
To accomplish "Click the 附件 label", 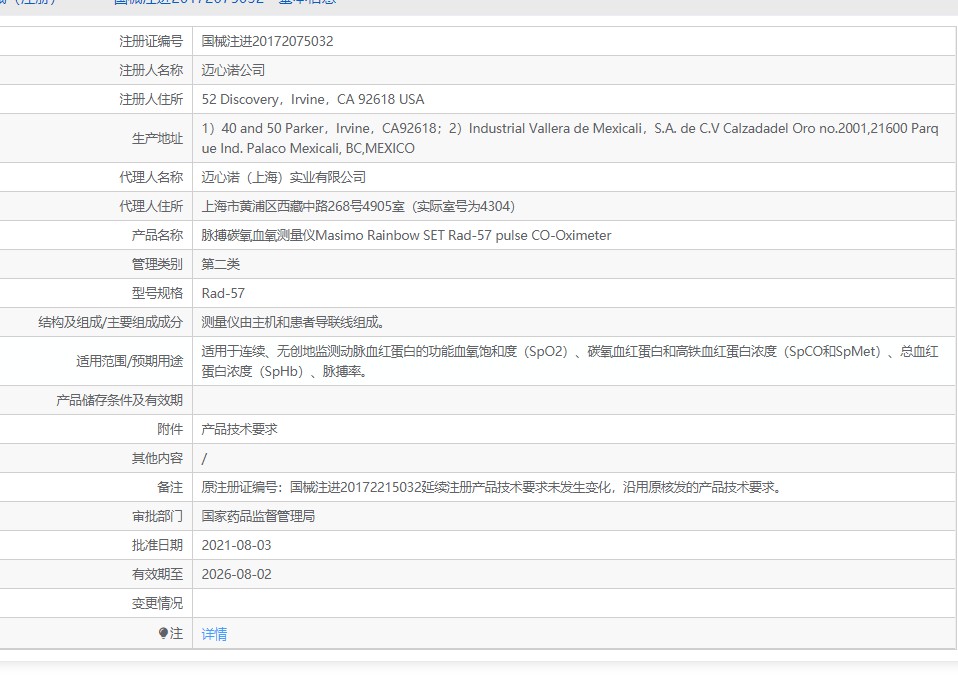I will 170,429.
